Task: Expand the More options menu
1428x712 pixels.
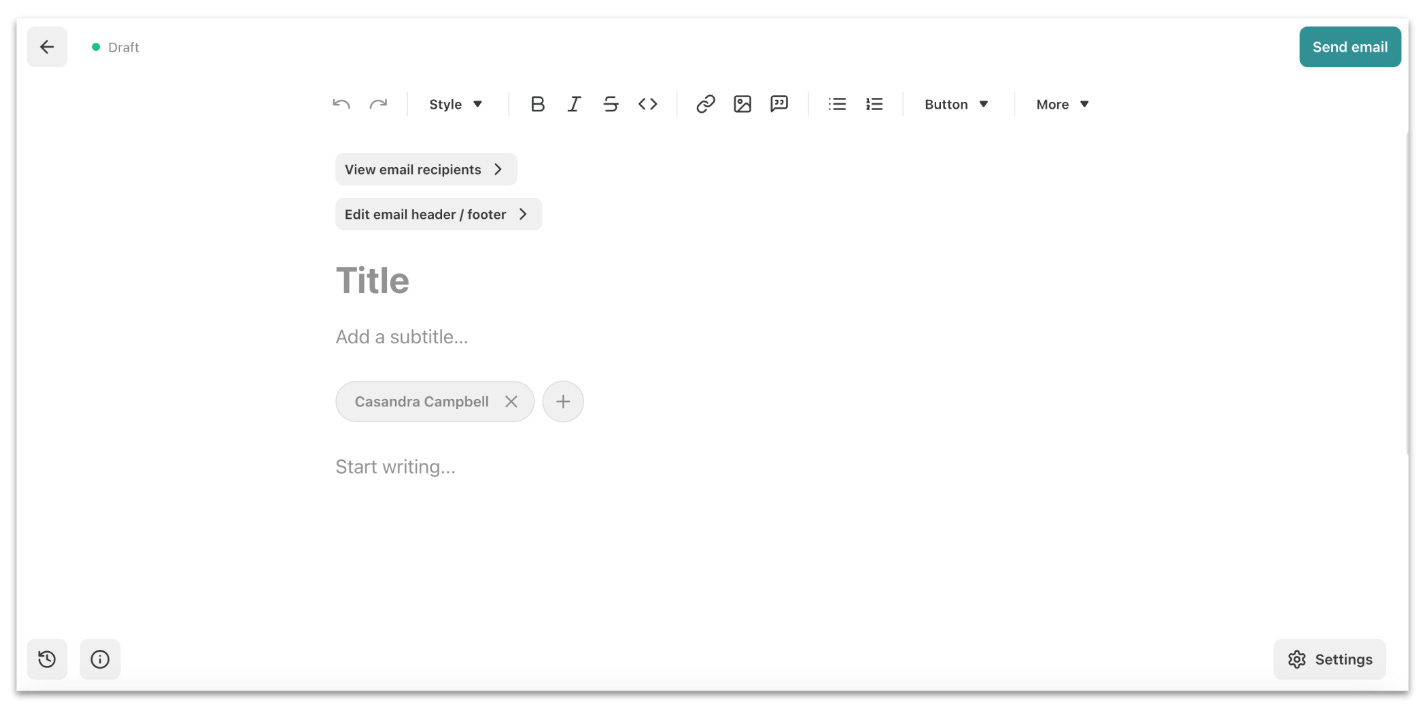Action: click(x=1061, y=103)
